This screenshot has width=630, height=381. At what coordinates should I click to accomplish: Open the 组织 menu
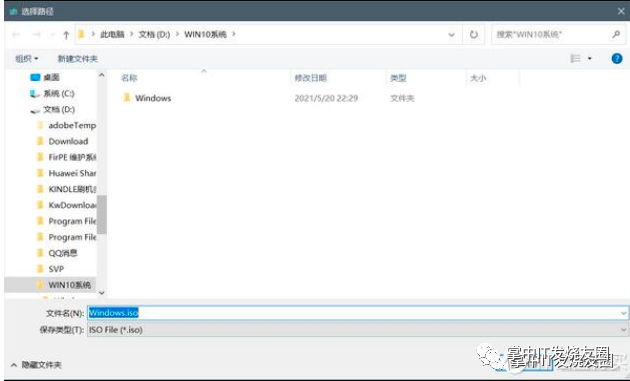pos(27,59)
